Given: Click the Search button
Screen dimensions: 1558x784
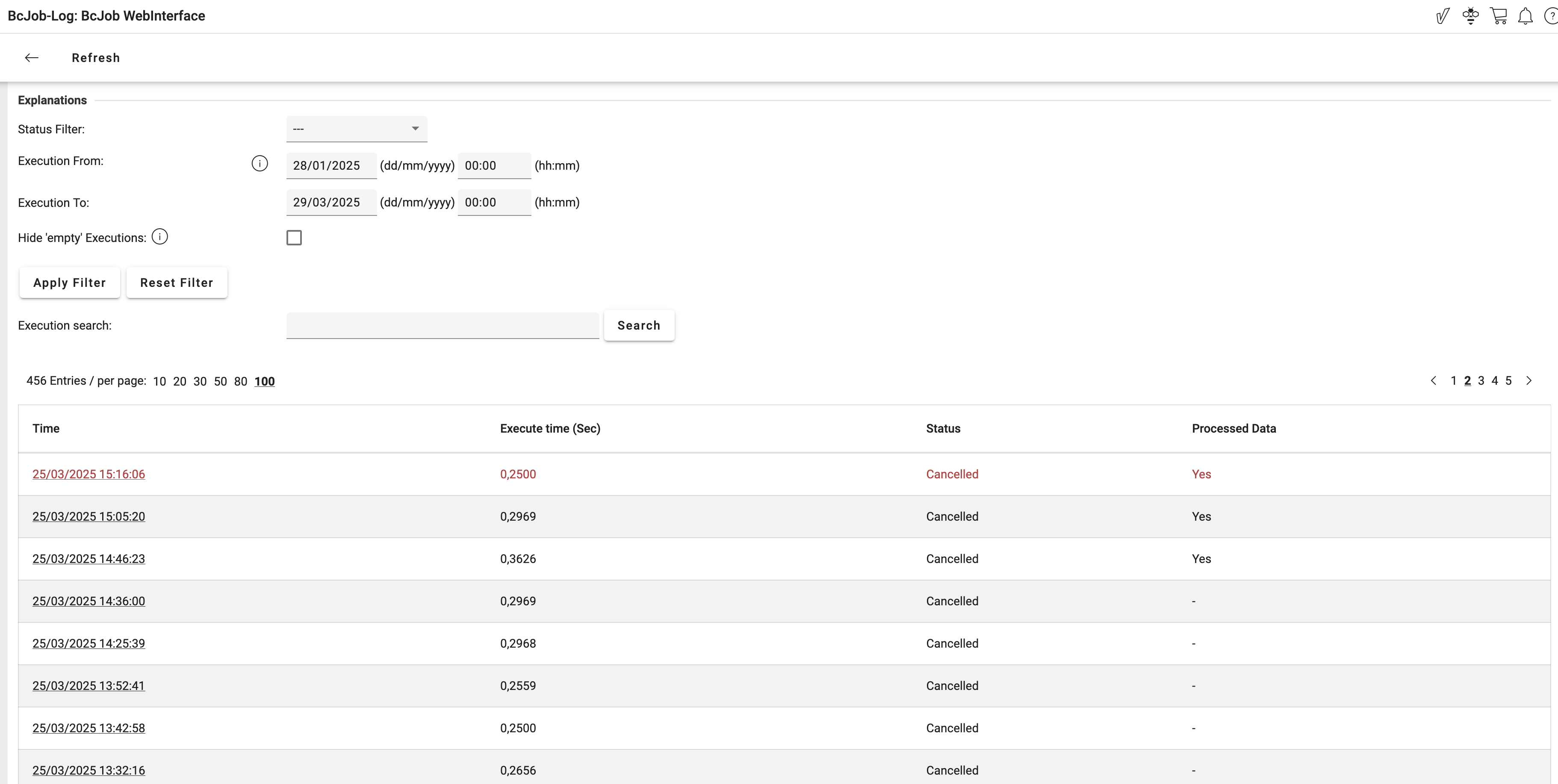Looking at the screenshot, I should pos(639,325).
